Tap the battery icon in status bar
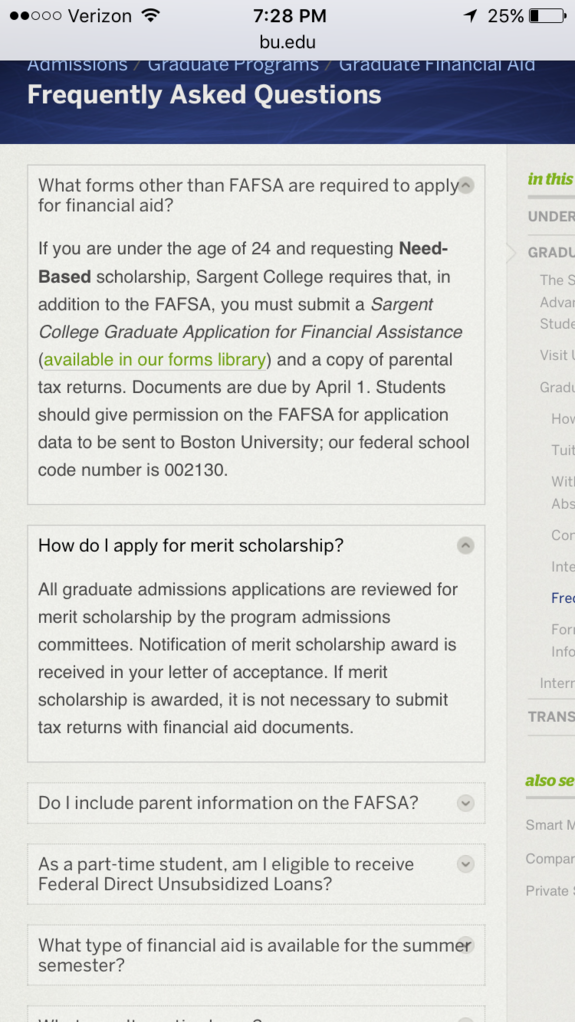Screen dimensions: 575x1022 click(x=548, y=16)
